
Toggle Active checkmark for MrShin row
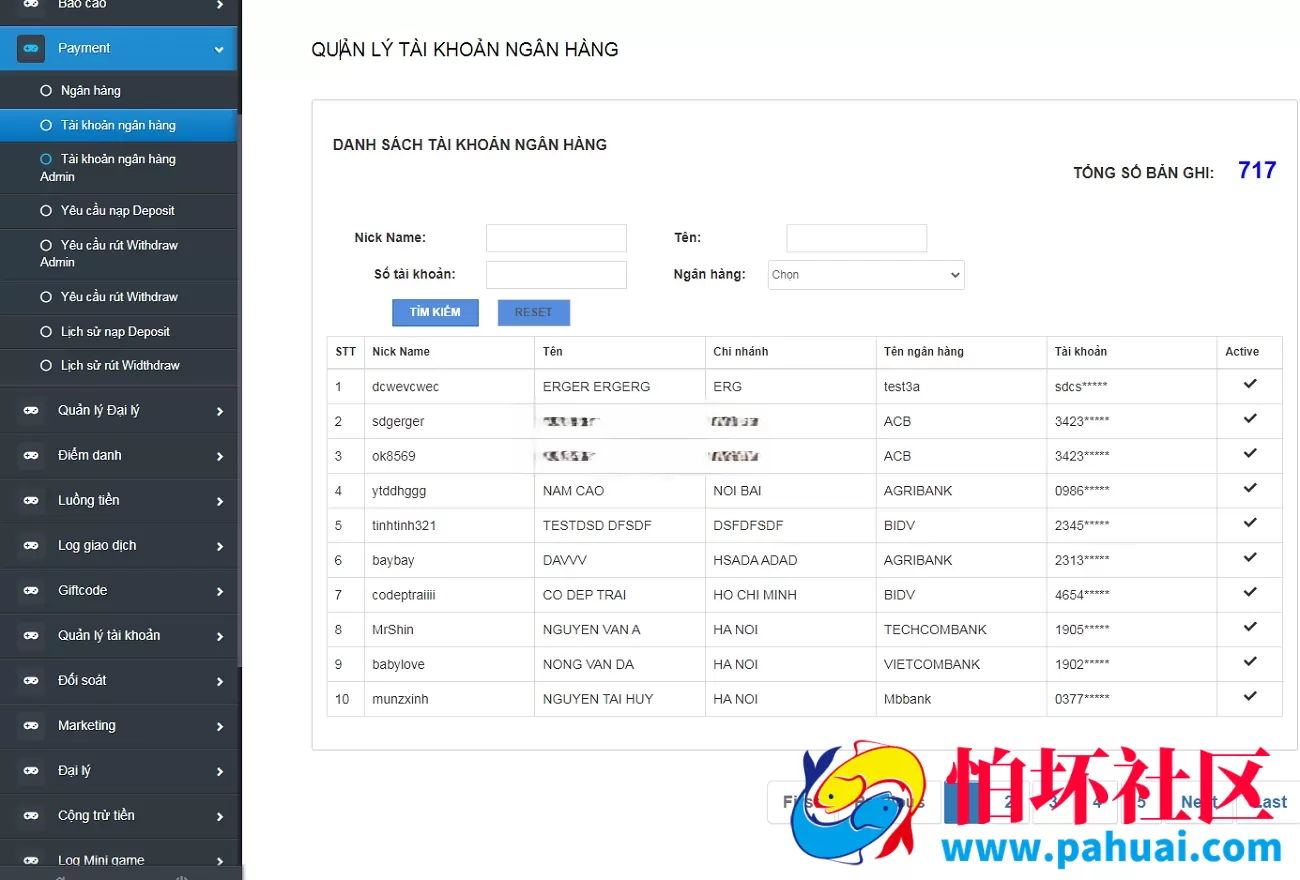(1250, 627)
